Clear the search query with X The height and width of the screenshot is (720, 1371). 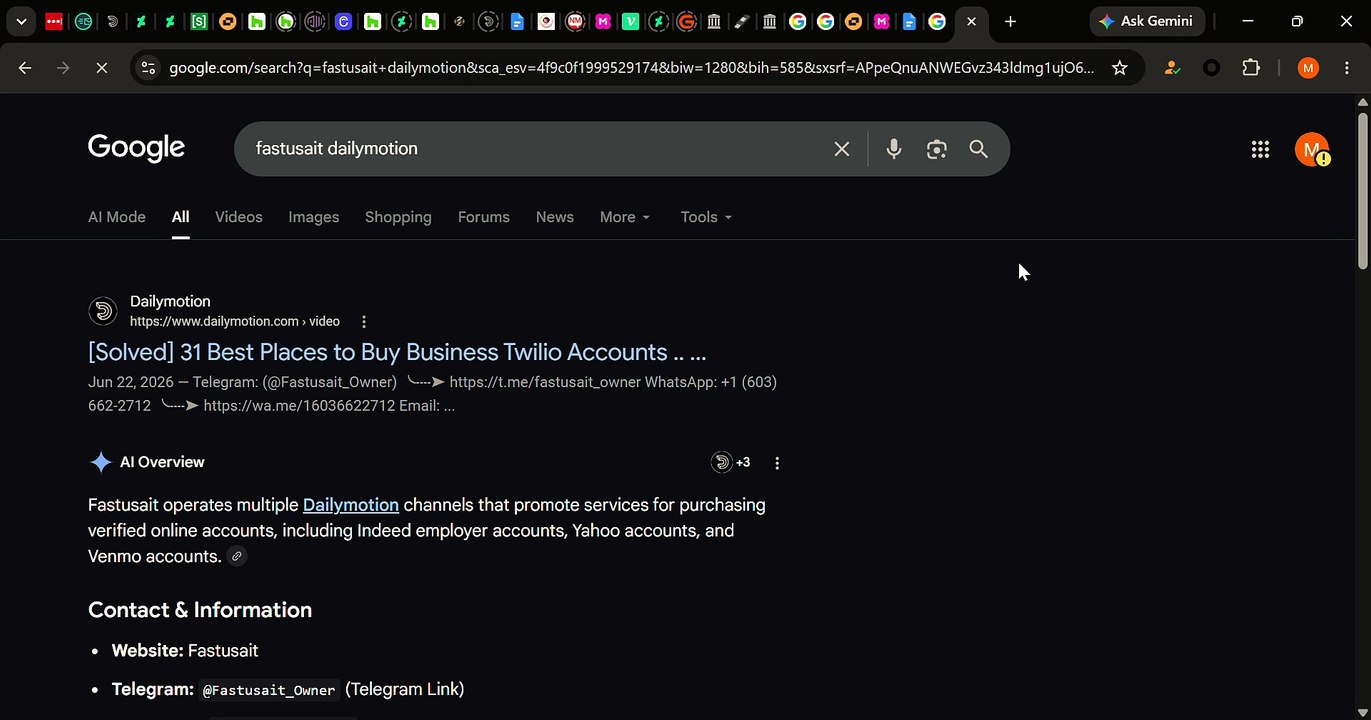(x=842, y=149)
